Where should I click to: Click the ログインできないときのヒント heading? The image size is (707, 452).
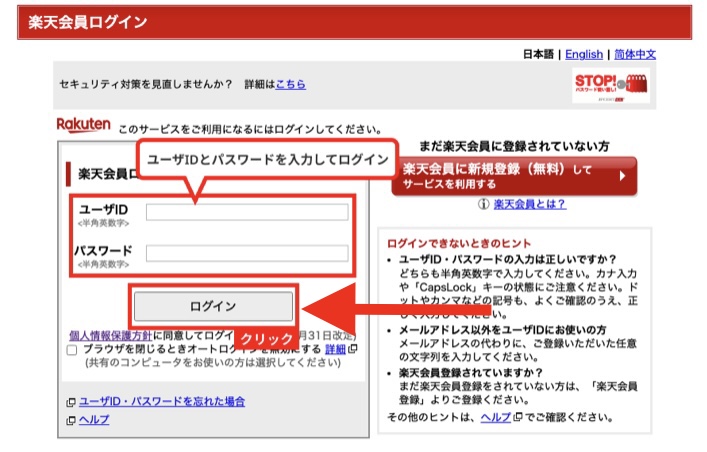click(459, 244)
